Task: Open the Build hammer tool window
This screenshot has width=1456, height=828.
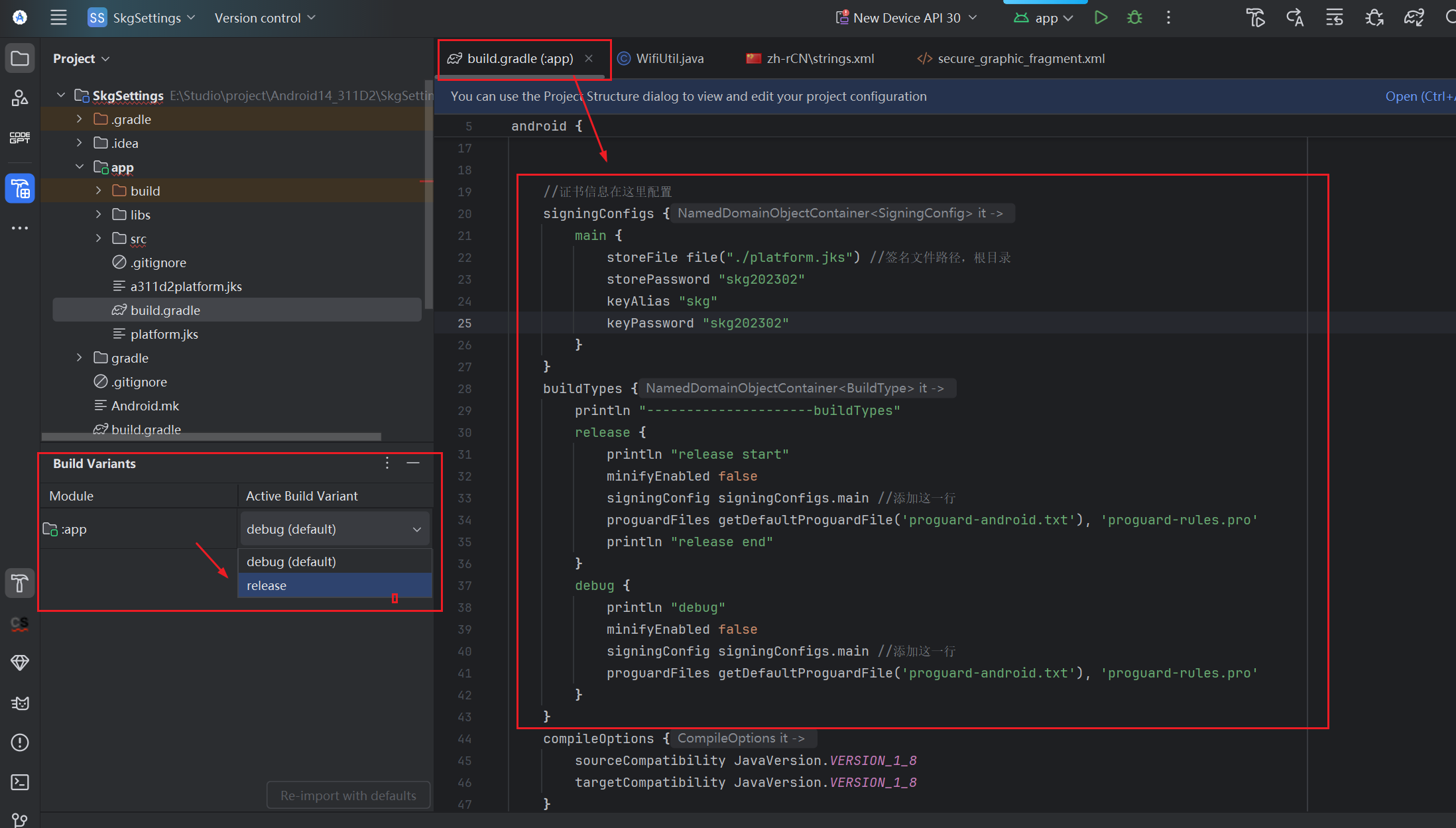Action: coord(20,583)
